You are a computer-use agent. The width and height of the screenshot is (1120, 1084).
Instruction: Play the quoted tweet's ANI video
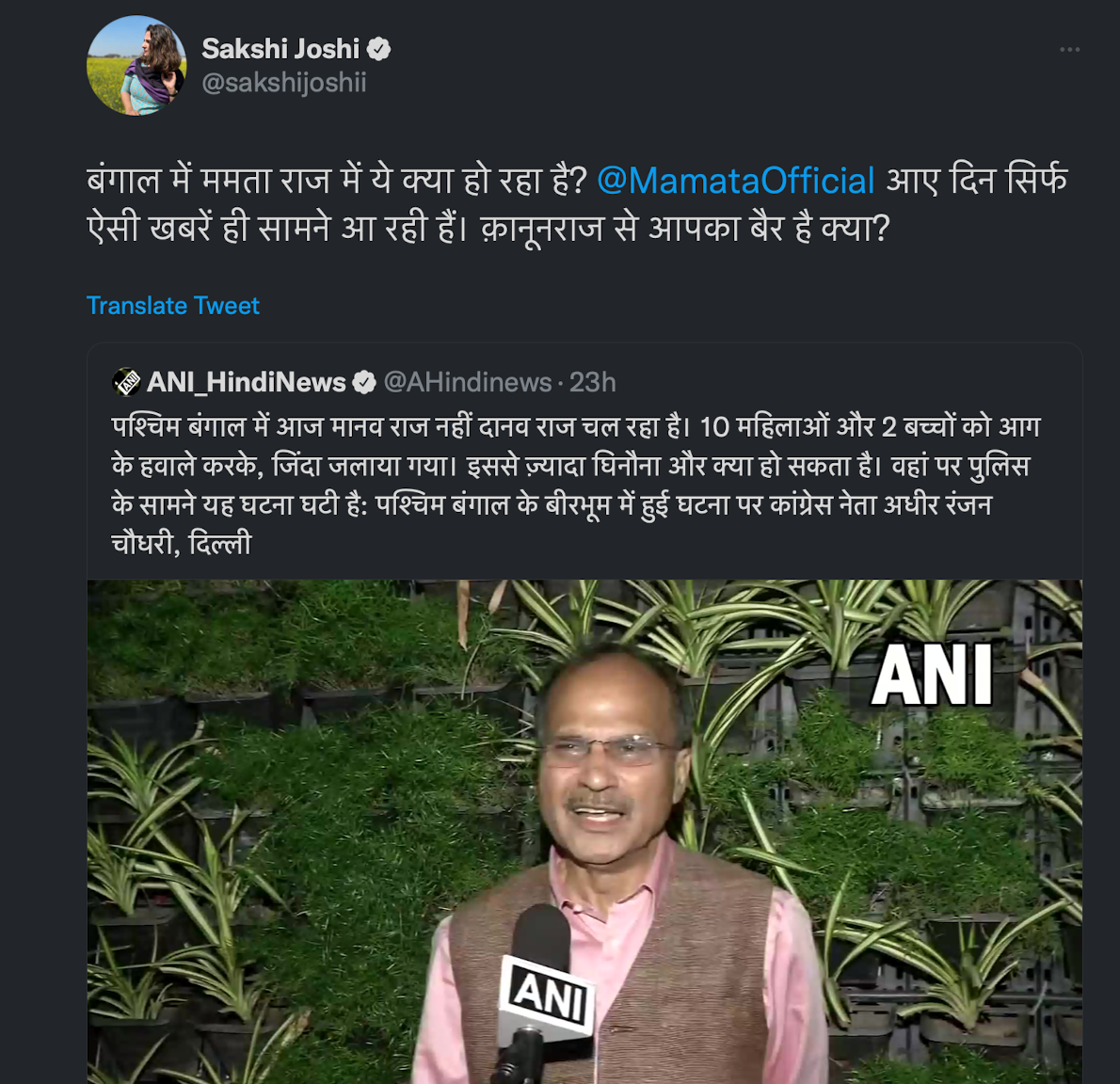click(x=585, y=832)
